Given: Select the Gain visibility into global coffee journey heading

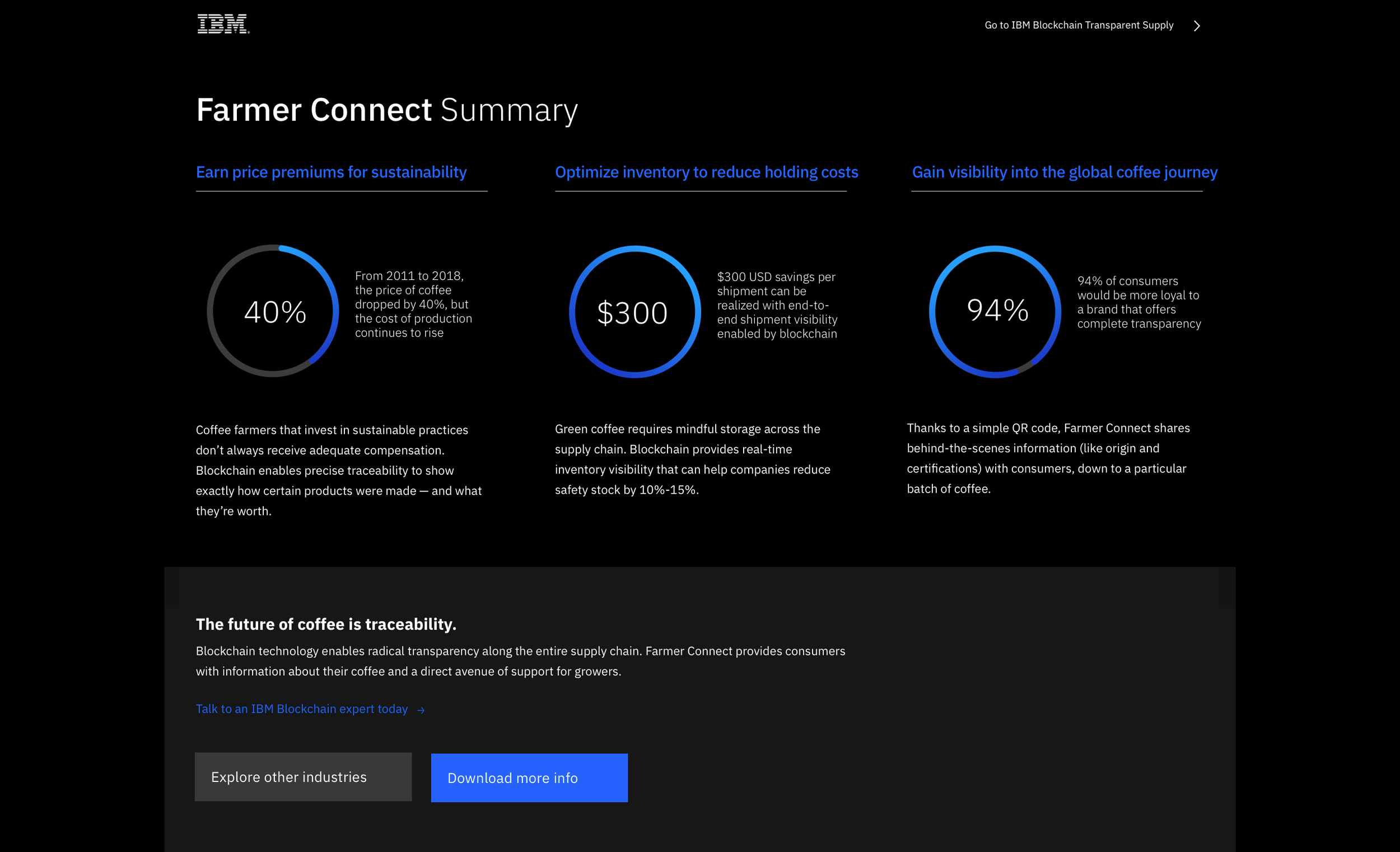Looking at the screenshot, I should (x=1065, y=172).
